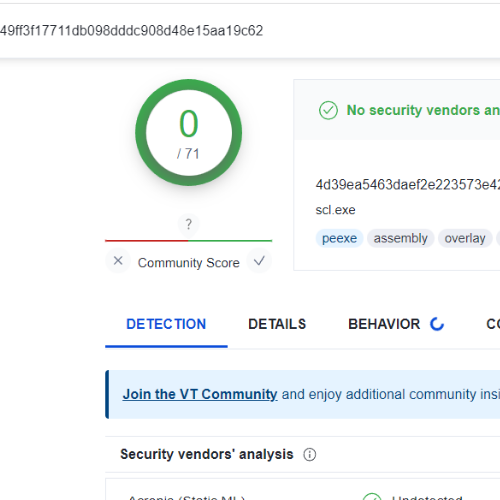The image size is (500, 500).
Task: Click the question mark community score bubble
Action: pos(189,224)
